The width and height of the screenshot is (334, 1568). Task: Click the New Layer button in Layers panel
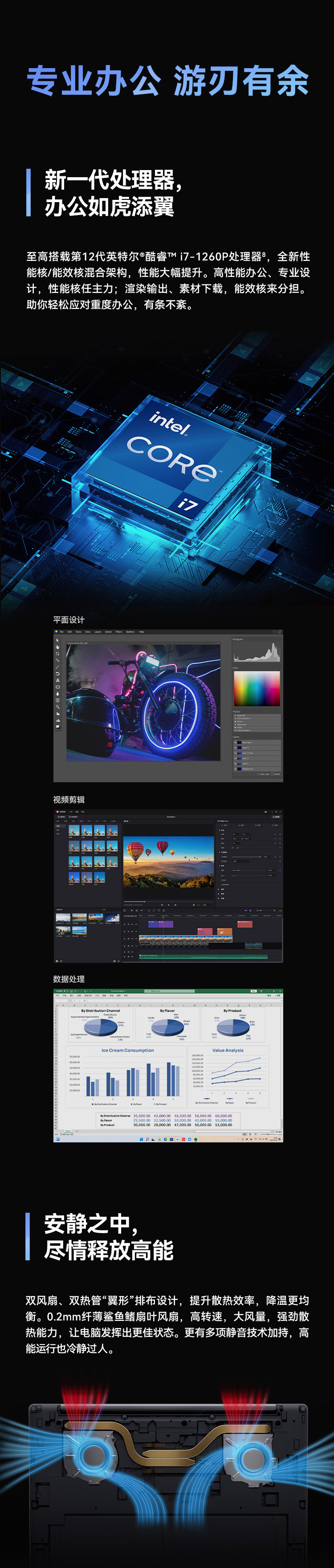(264, 774)
